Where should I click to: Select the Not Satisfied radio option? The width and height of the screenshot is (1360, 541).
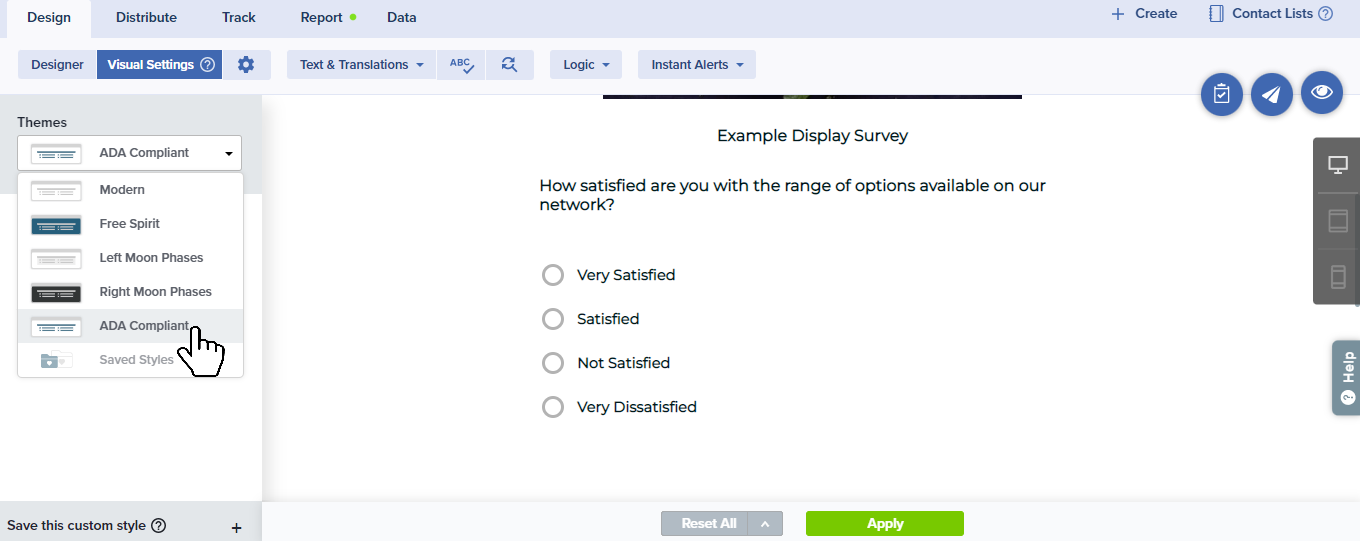553,363
